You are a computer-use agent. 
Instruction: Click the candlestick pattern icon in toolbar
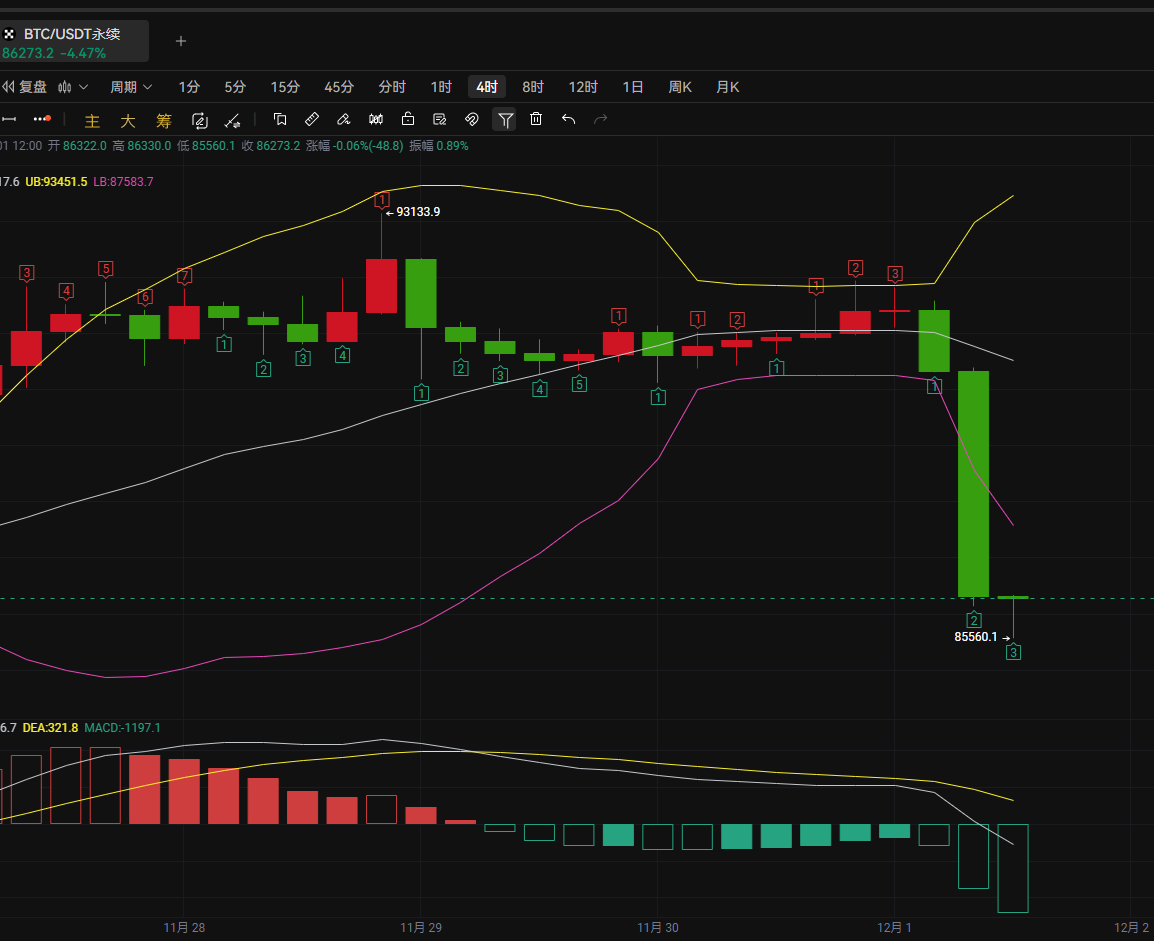376,120
